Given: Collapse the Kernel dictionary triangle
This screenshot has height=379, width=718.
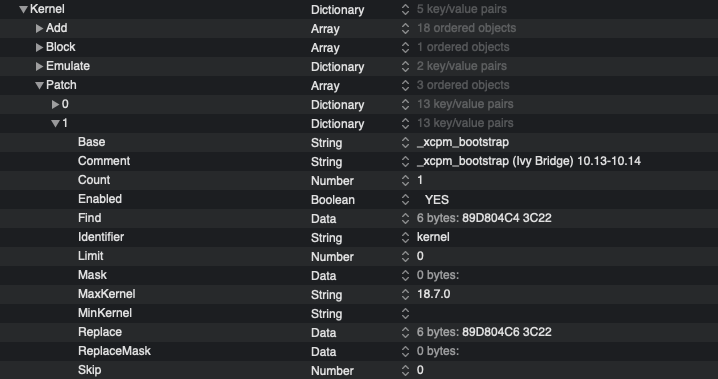Looking at the screenshot, I should (x=23, y=10).
